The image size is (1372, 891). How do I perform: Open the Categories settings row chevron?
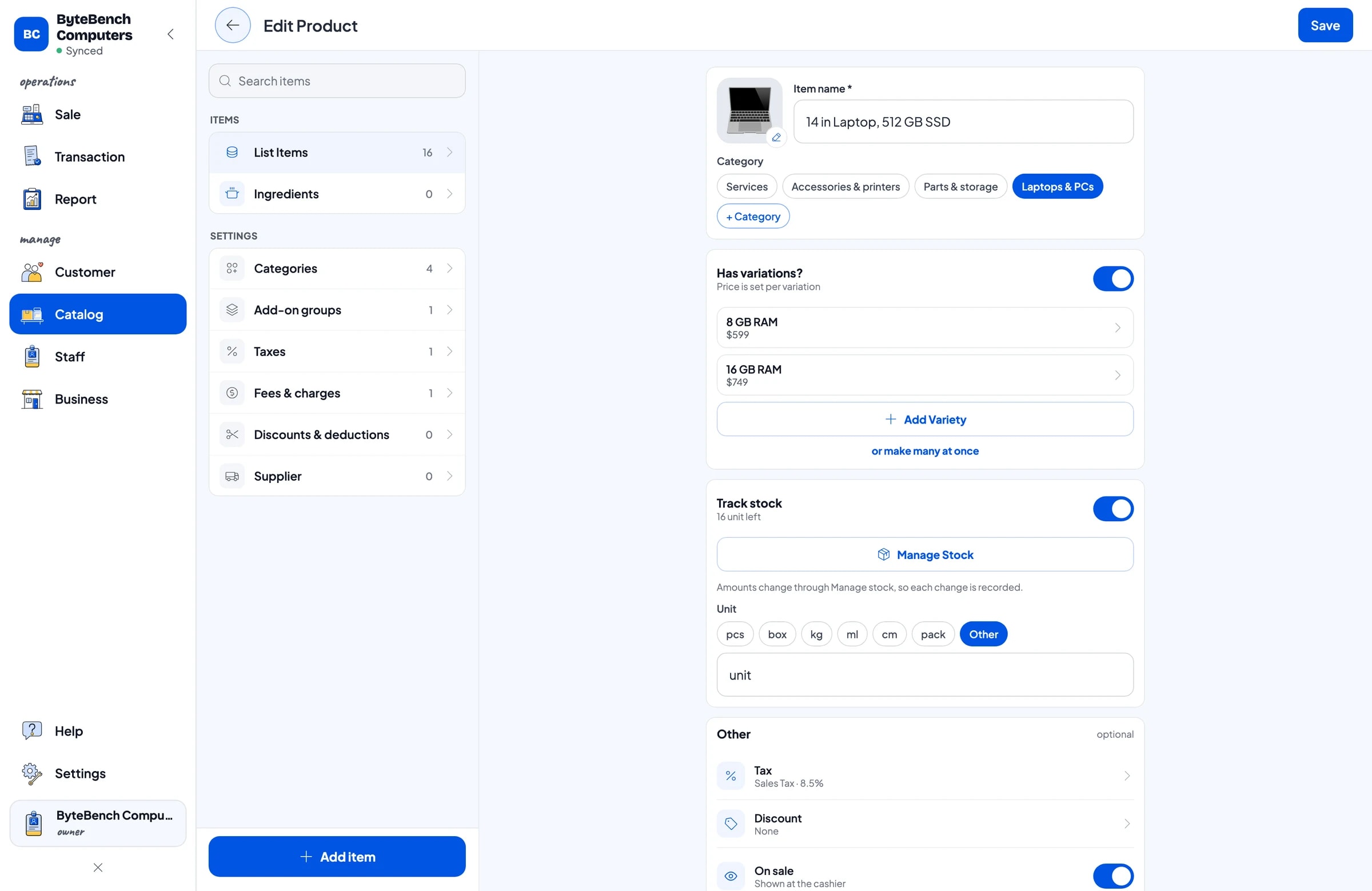coord(450,269)
